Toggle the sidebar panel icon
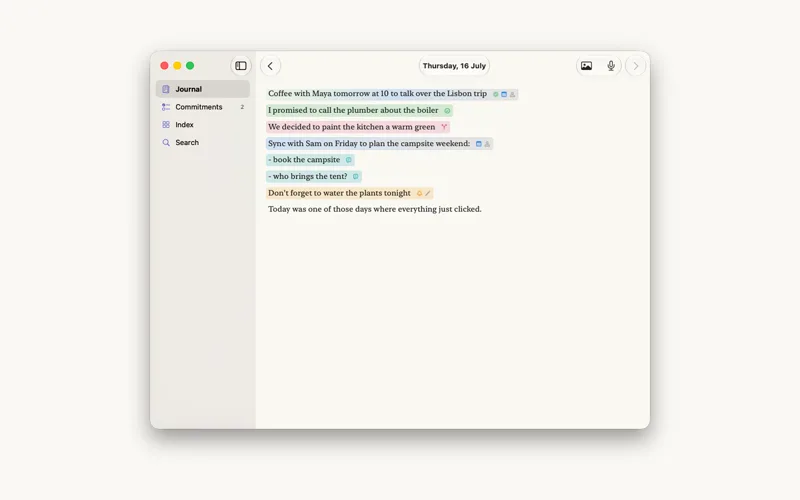 [241, 66]
